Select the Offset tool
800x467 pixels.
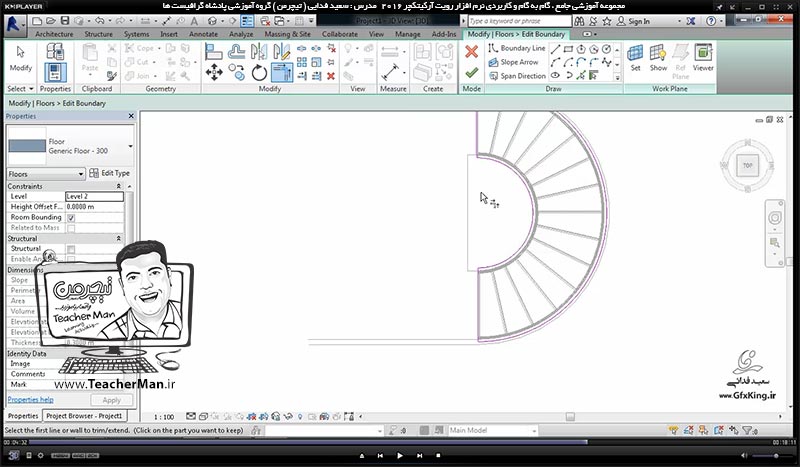[x=236, y=52]
